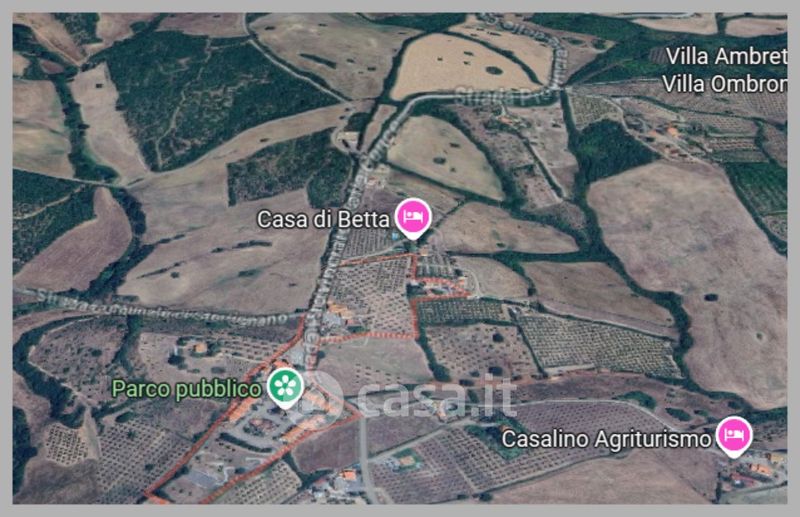The width and height of the screenshot is (800, 517).
Task: Select the Parco pubblico green text label
Action: [186, 389]
